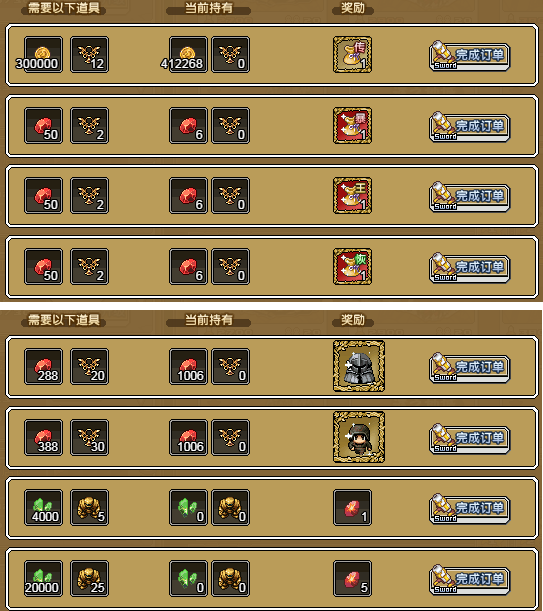The image size is (543, 611).
Task: Click the 王 red pouch reward icon
Action: (x=352, y=196)
